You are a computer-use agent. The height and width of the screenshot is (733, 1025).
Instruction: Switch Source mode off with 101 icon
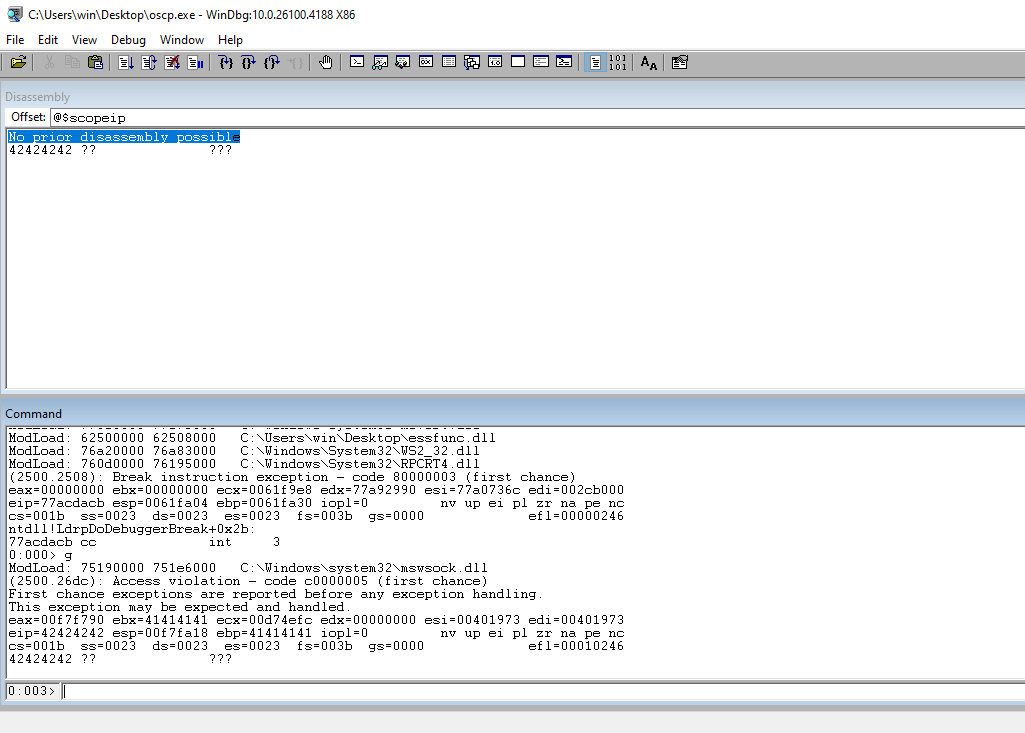coord(618,62)
